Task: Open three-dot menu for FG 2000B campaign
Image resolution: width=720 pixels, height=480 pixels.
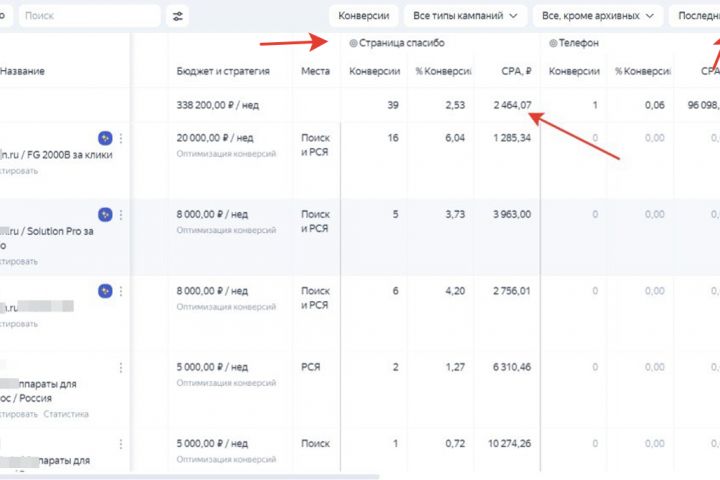Action: (x=121, y=138)
